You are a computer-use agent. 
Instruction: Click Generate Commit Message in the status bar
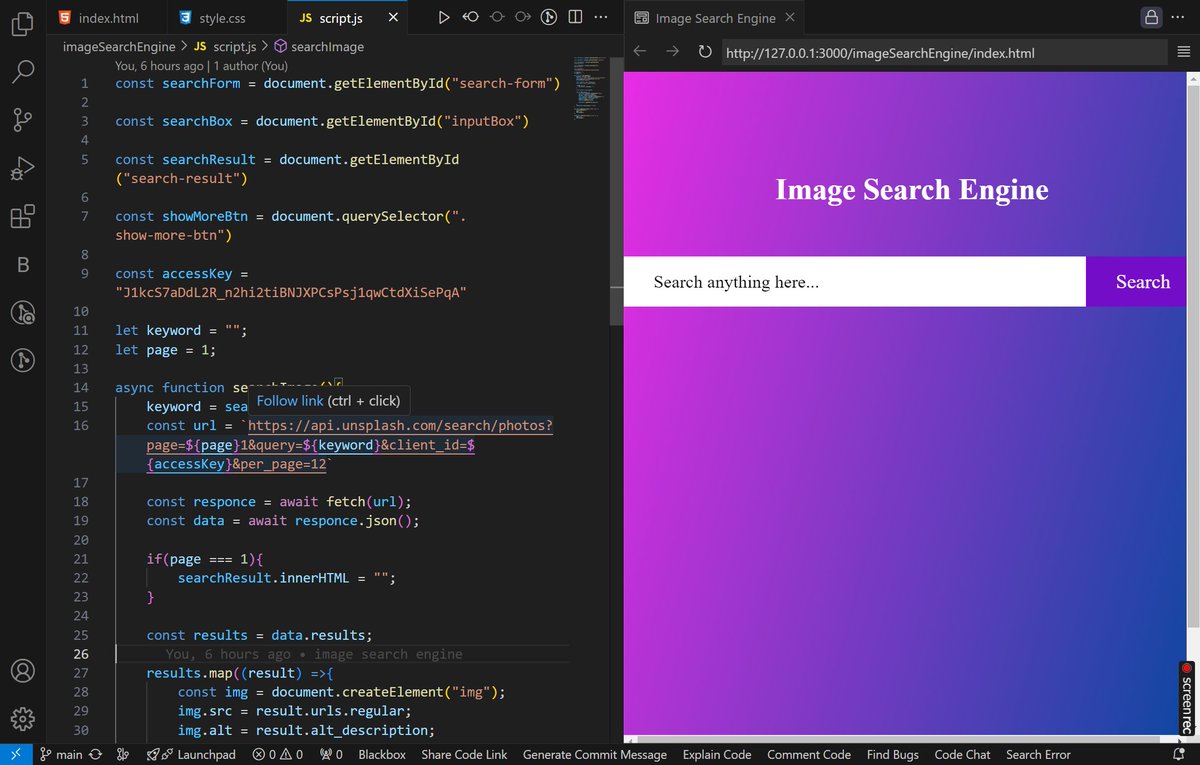(x=594, y=754)
